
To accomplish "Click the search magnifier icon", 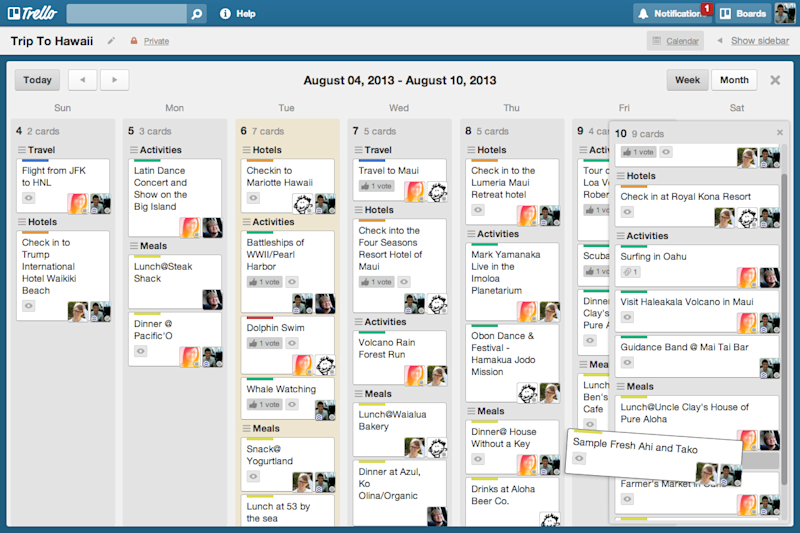I will point(196,14).
